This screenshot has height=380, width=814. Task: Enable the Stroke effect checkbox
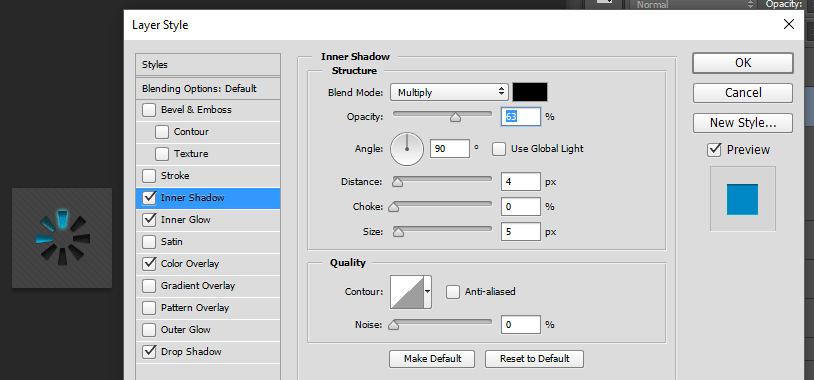click(149, 176)
